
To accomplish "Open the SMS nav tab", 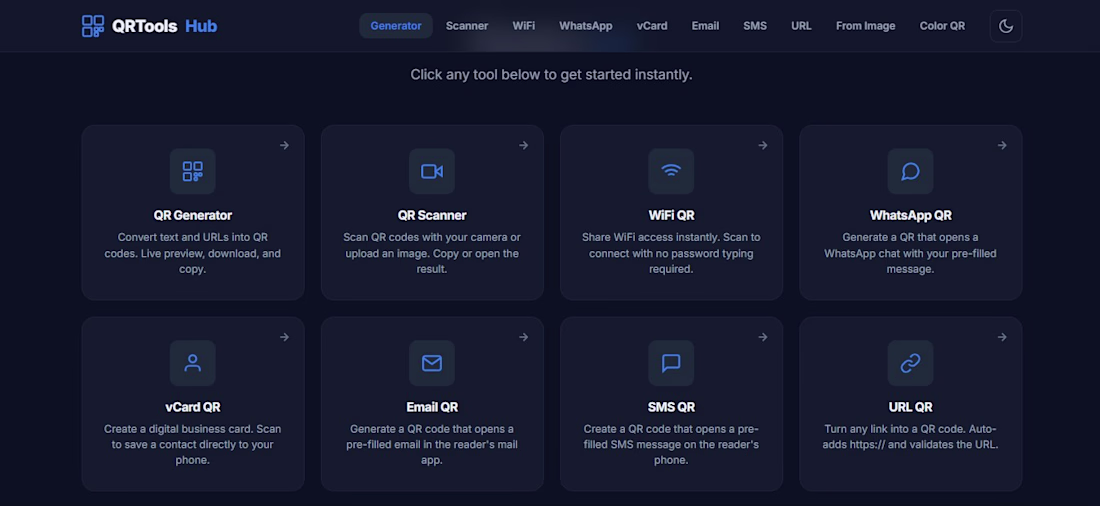I will (x=755, y=26).
